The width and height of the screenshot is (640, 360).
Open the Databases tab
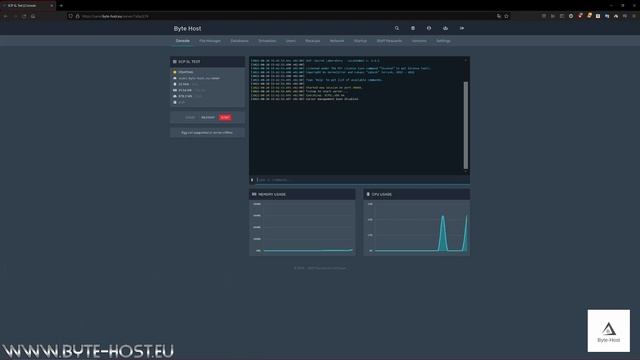pyautogui.click(x=239, y=41)
